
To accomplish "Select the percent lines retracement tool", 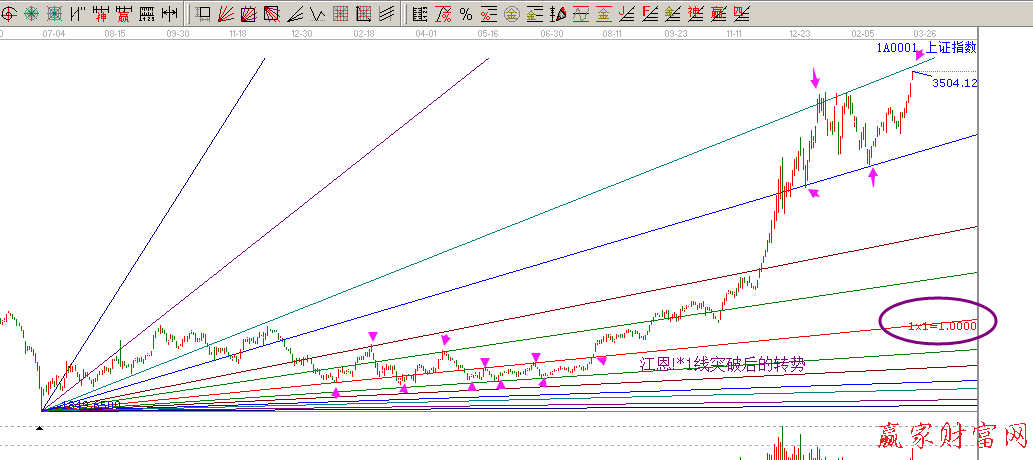I will [x=487, y=13].
